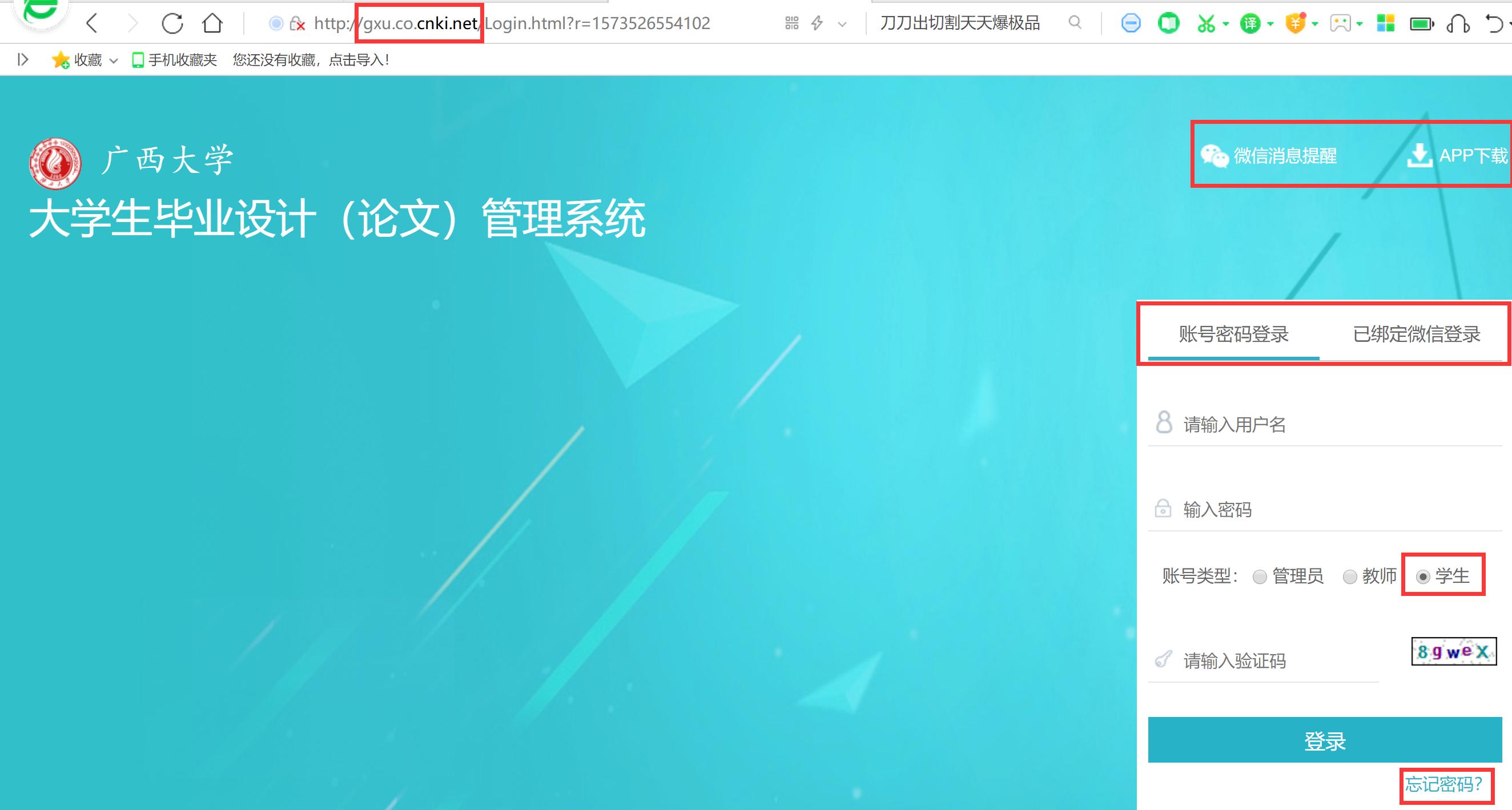Expand the scissors screenshot dropdown arrow
The height and width of the screenshot is (810, 1512).
pyautogui.click(x=1225, y=24)
